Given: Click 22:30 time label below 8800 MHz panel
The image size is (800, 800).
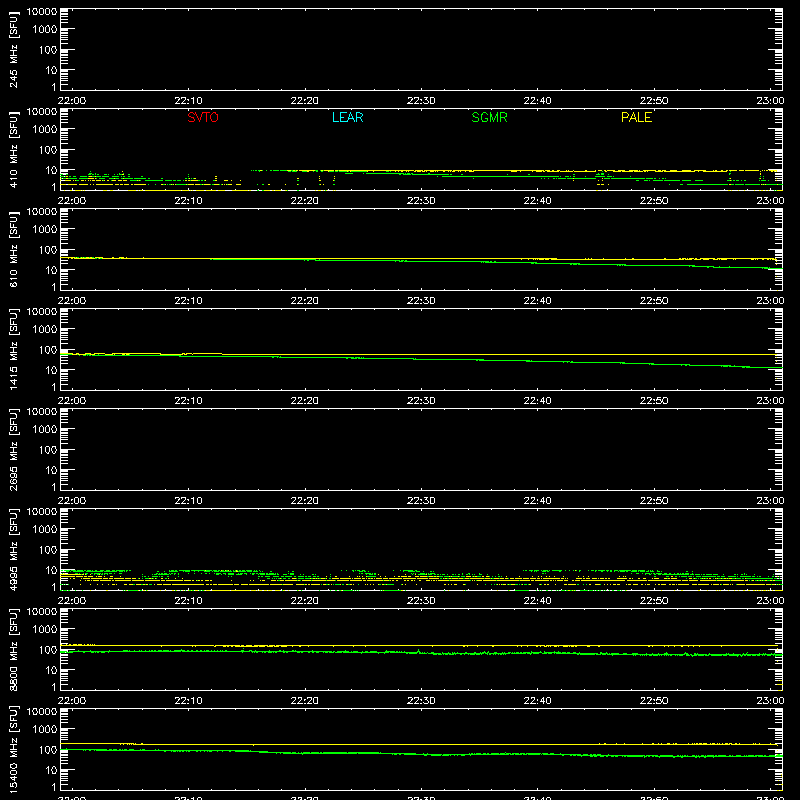Looking at the screenshot, I should click(421, 701).
